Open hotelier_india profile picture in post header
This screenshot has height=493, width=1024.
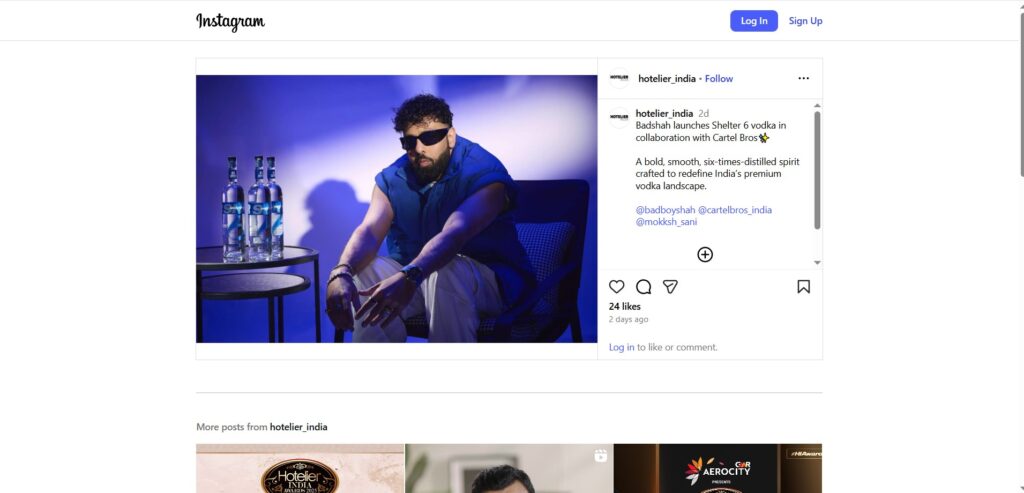click(619, 78)
